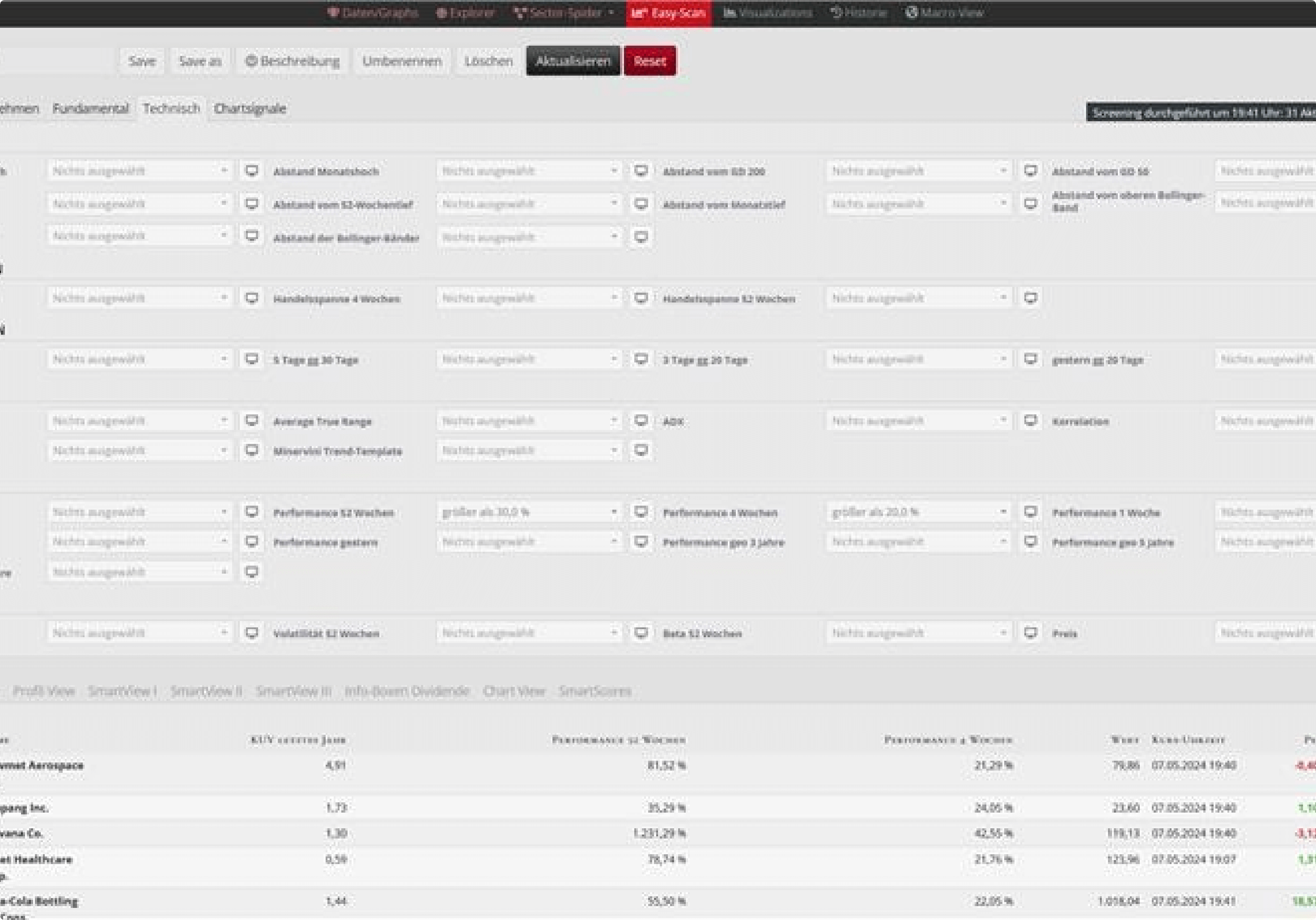1316x920 pixels.
Task: Open the Performance 4 Wochen dropdown showing größer als 20,0 %
Action: tap(919, 512)
